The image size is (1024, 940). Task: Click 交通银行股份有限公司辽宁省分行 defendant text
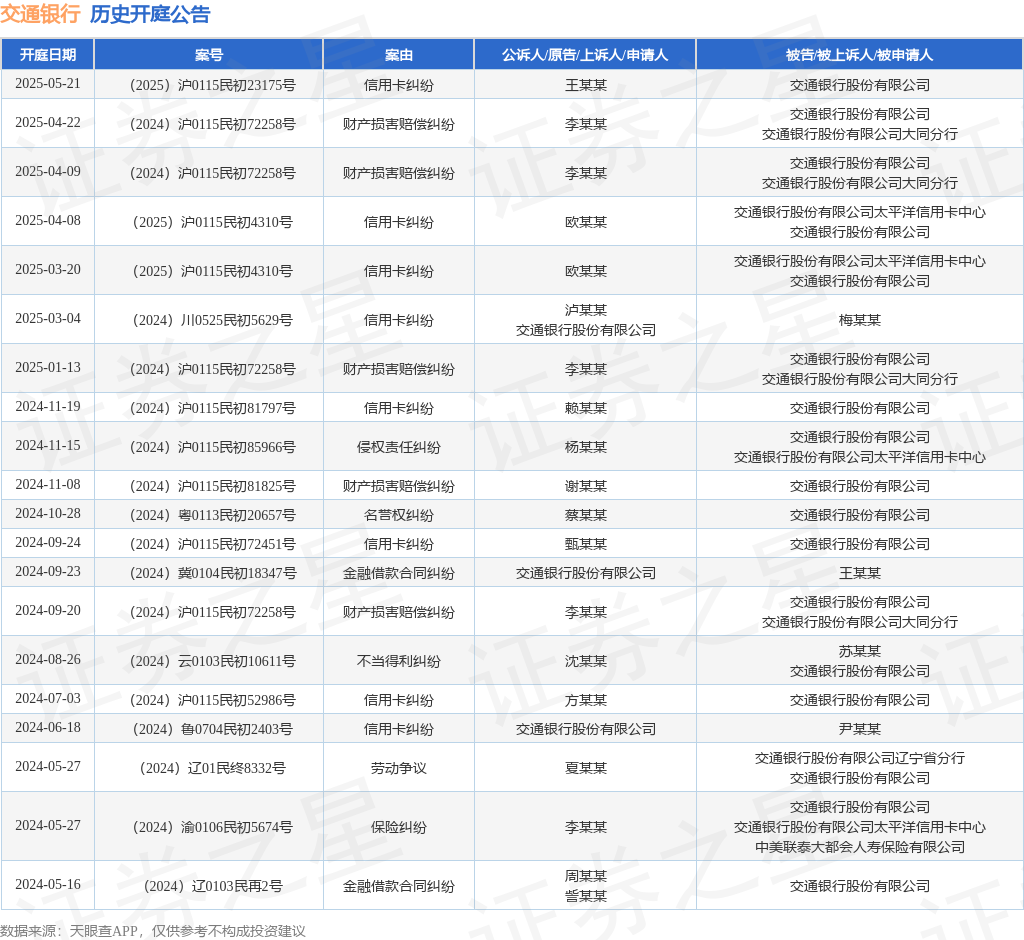(x=859, y=759)
